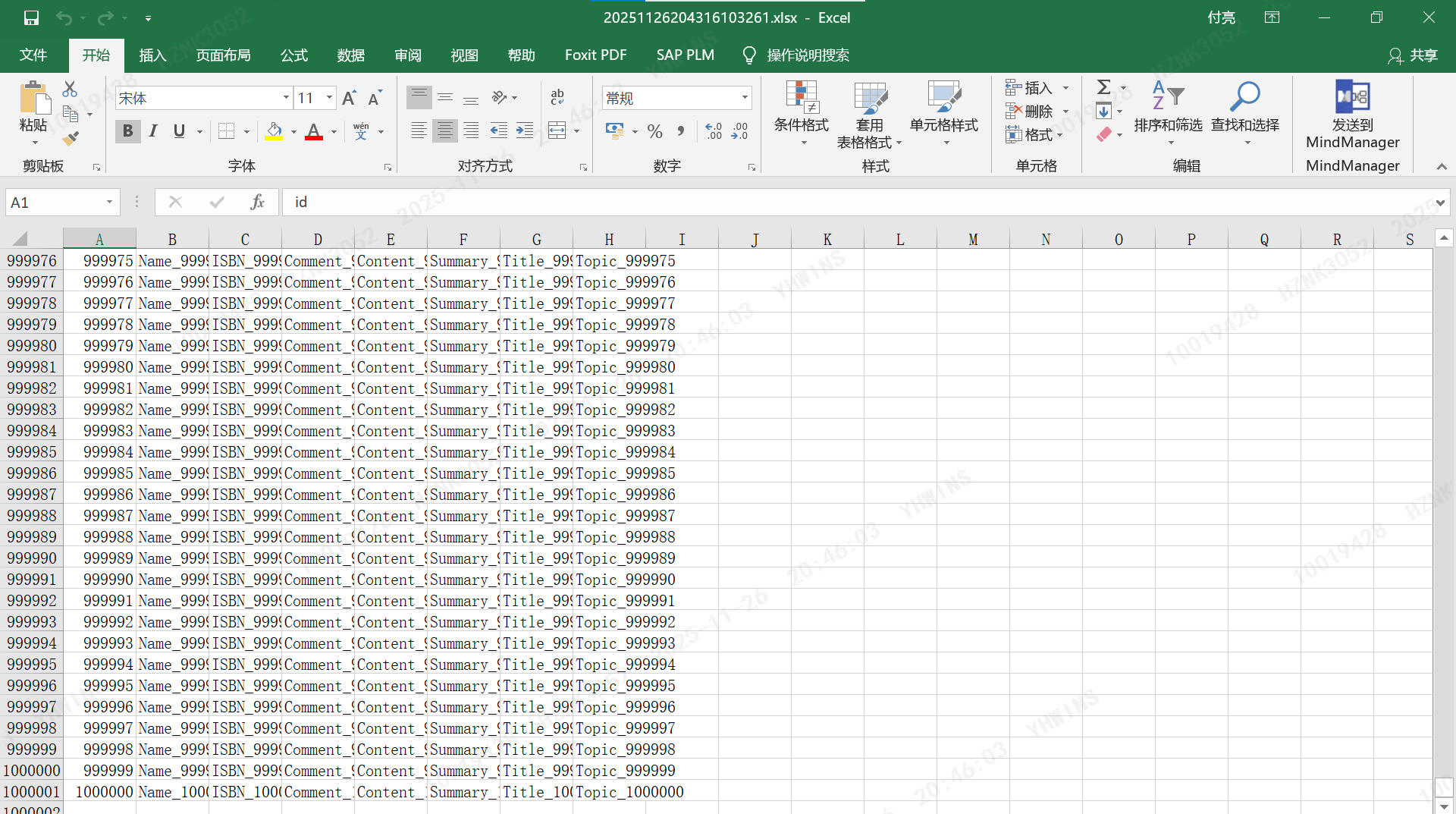
Task: Toggle align text left
Action: pyautogui.click(x=419, y=130)
